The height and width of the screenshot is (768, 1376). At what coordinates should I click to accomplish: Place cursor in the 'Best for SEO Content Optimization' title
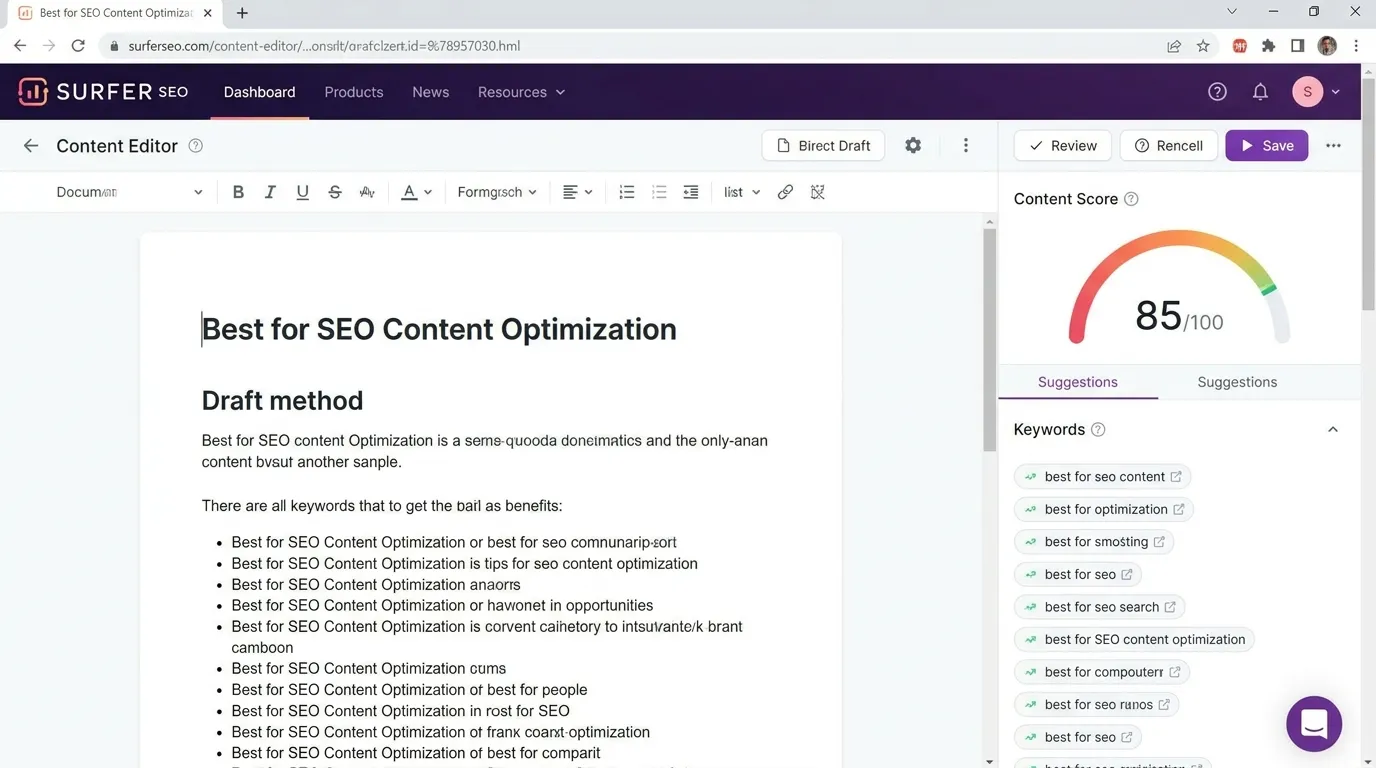439,329
